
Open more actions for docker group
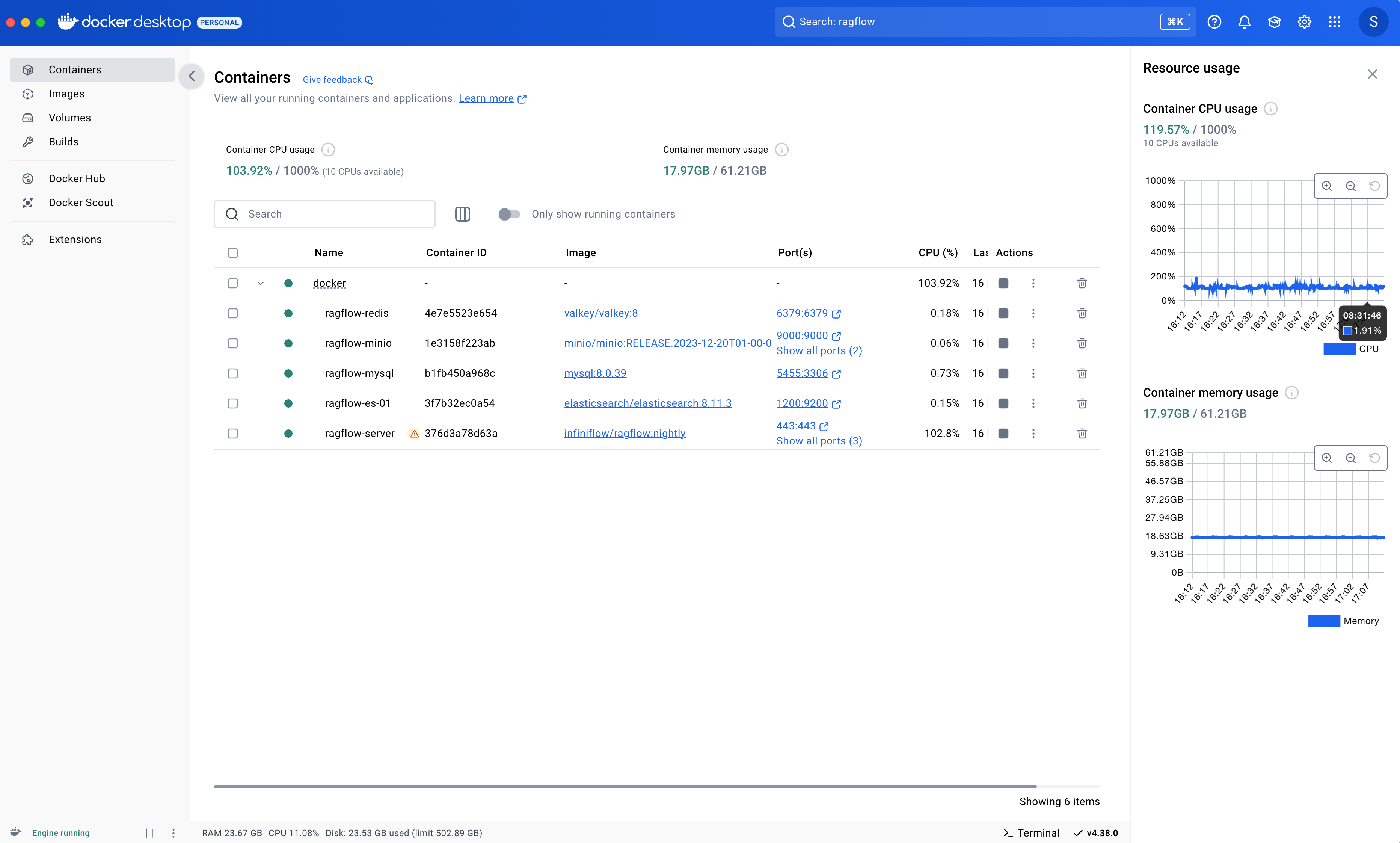[x=1033, y=283]
